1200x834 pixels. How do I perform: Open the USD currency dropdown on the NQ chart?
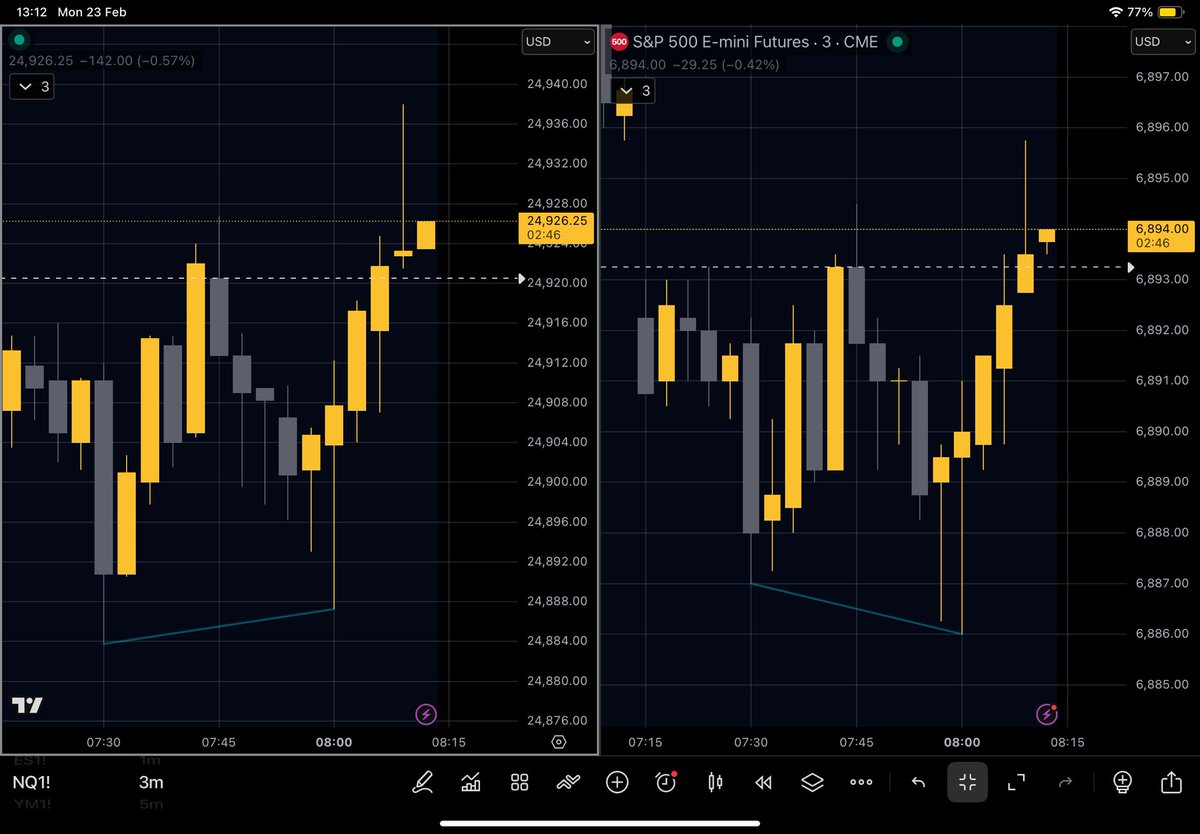pyautogui.click(x=558, y=42)
